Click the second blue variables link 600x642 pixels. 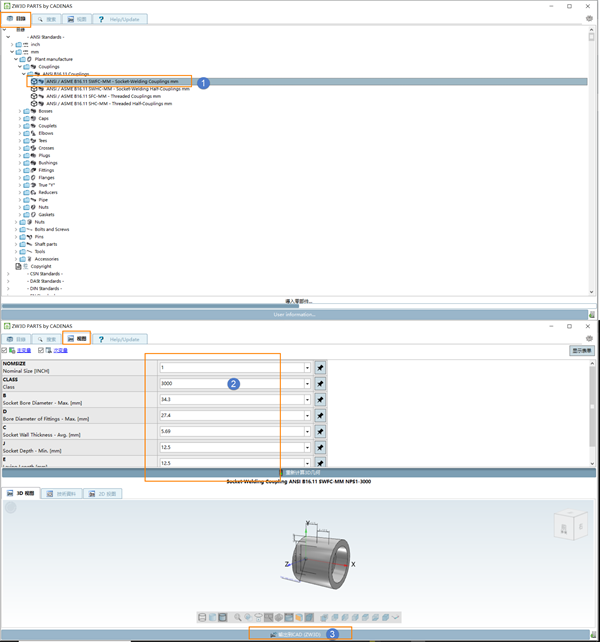61,350
